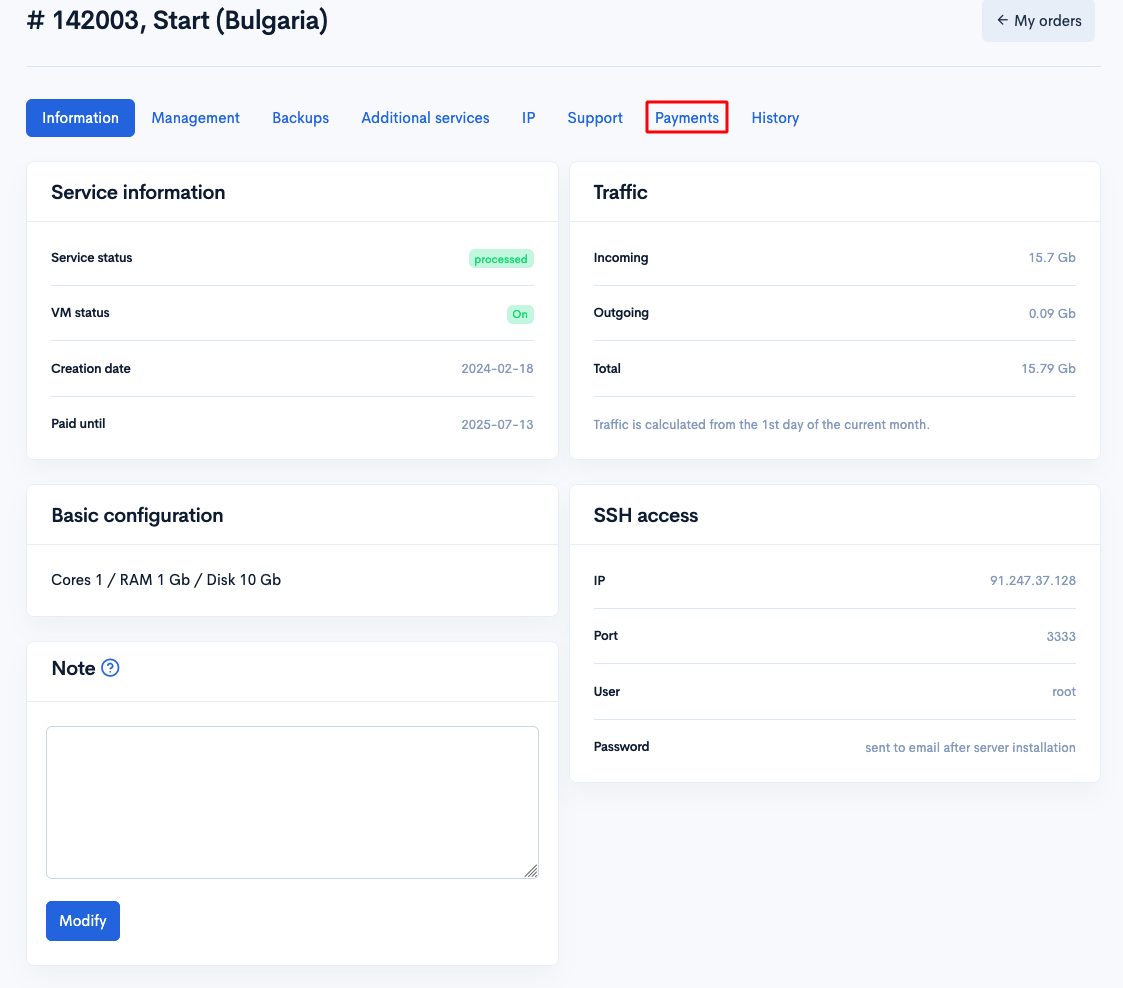Click the SSH IP address 91.247.37.128
The height and width of the screenshot is (988, 1123).
tap(1033, 581)
